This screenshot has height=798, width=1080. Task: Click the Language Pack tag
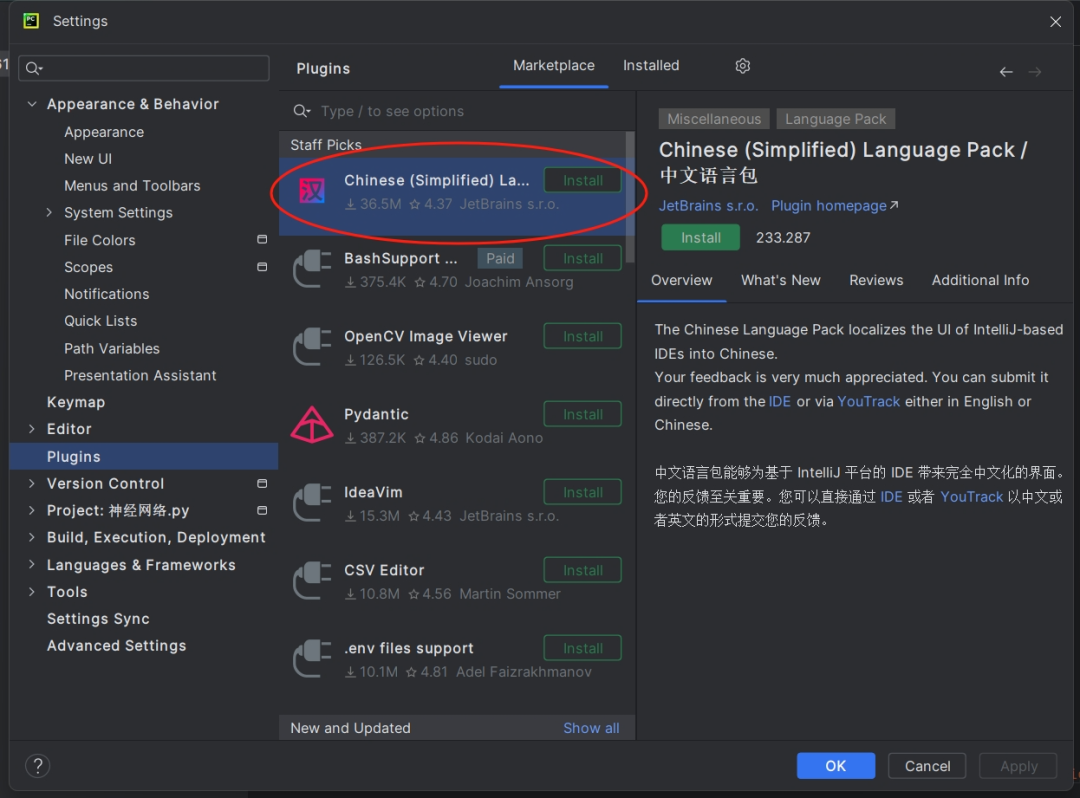point(835,119)
